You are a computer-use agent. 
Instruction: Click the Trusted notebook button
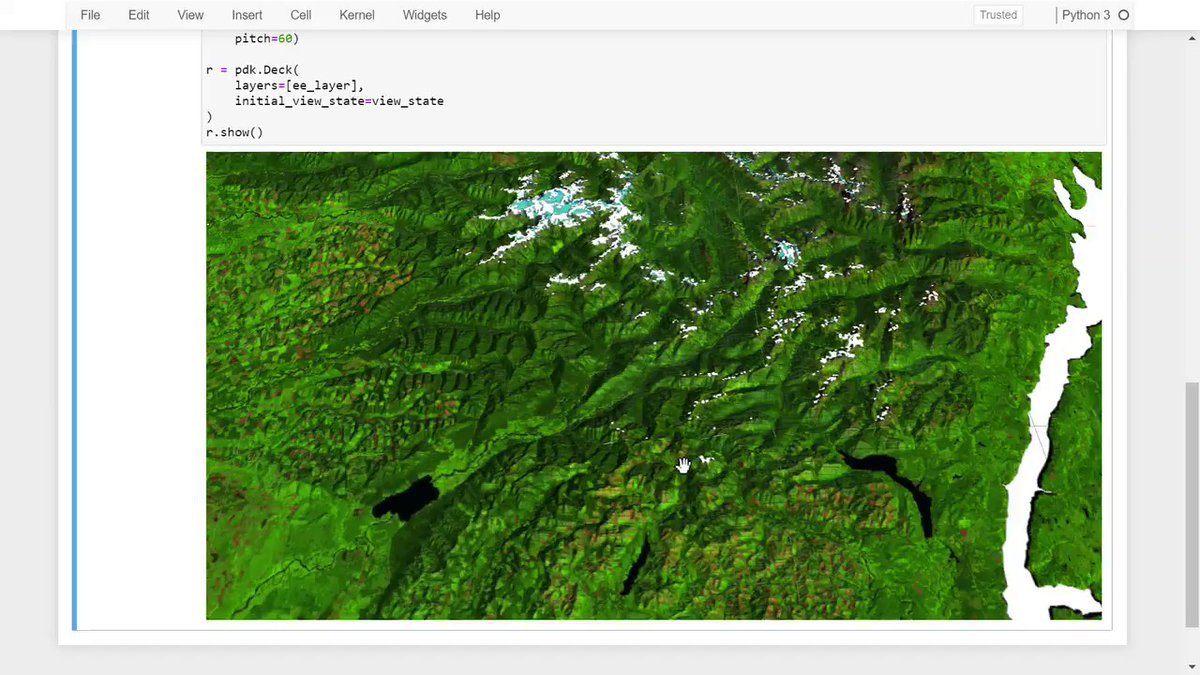coord(997,15)
